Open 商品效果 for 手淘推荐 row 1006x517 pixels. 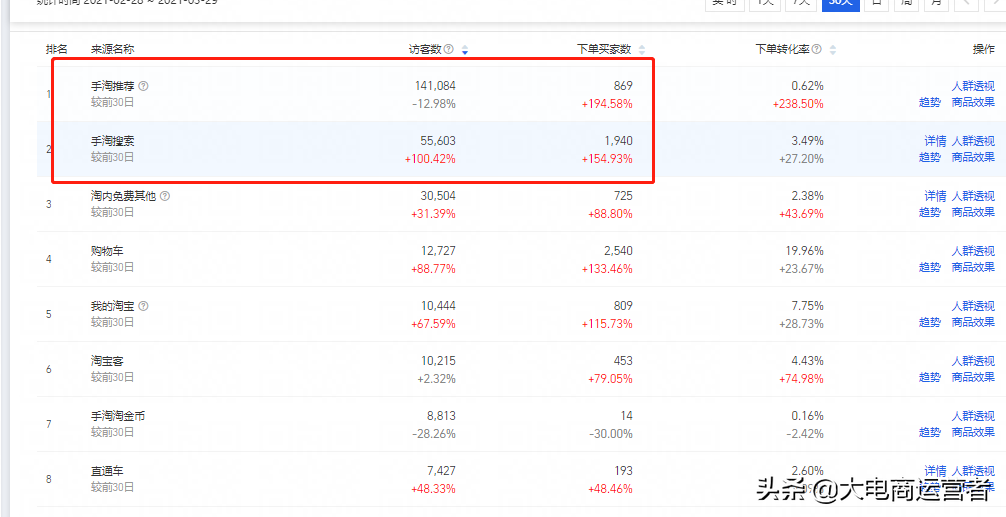coord(973,102)
